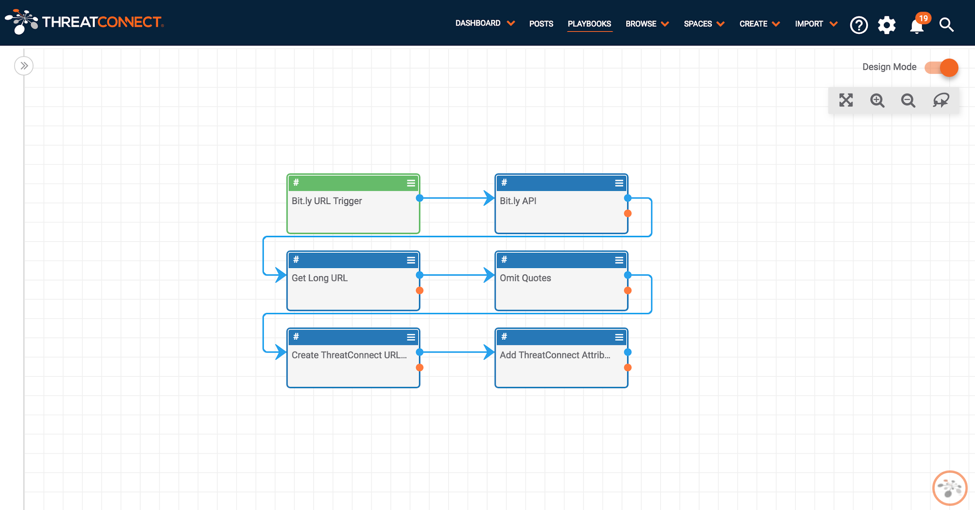This screenshot has height=510, width=975.
Task: Toggle Design Mode switch off
Action: [941, 67]
